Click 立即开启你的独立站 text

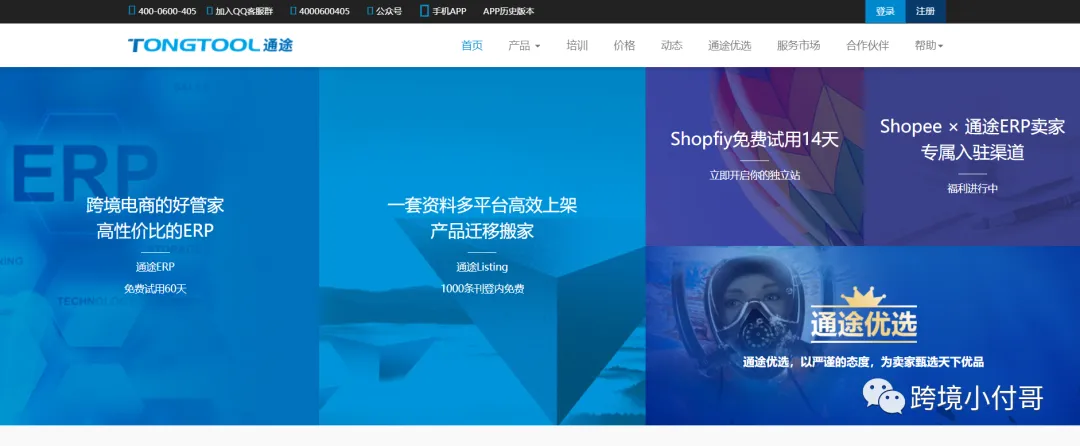point(755,176)
